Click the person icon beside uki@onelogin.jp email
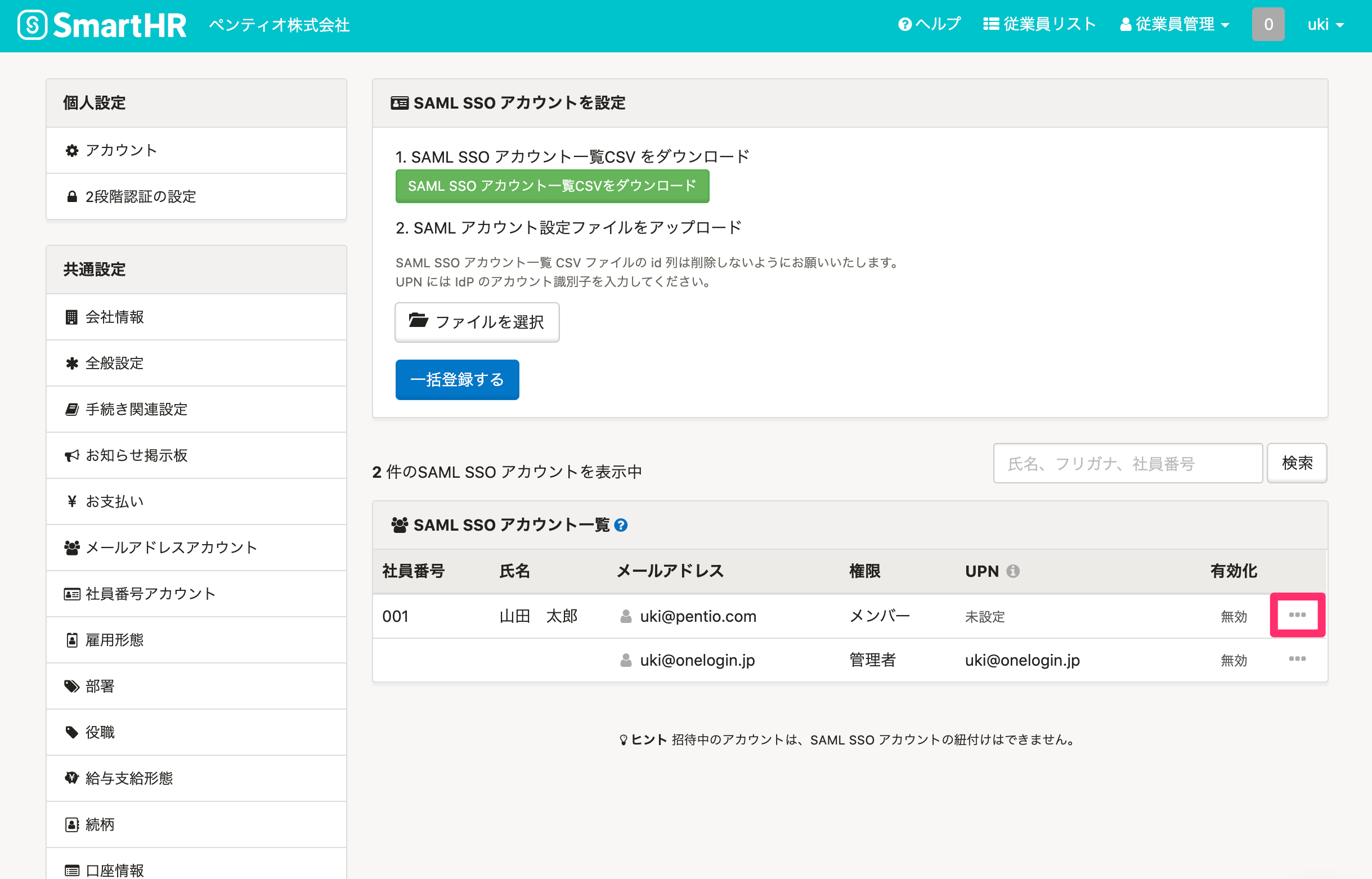 pos(626,661)
